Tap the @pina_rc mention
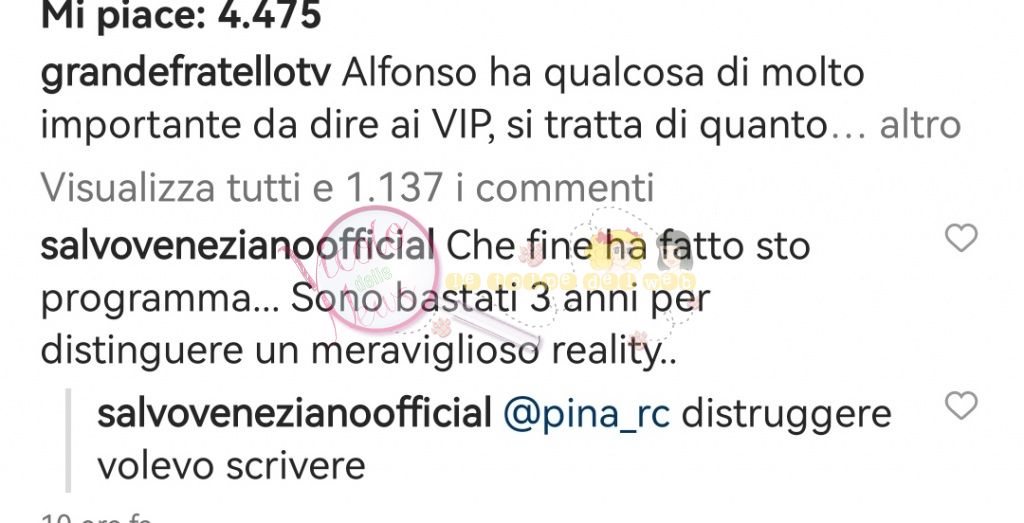The width and height of the screenshot is (1024, 523). pos(586,415)
